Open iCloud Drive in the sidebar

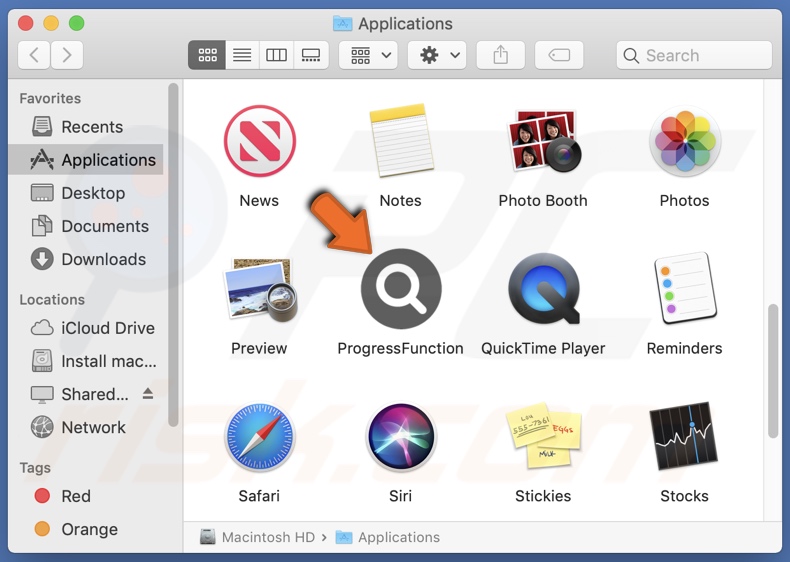tap(86, 328)
